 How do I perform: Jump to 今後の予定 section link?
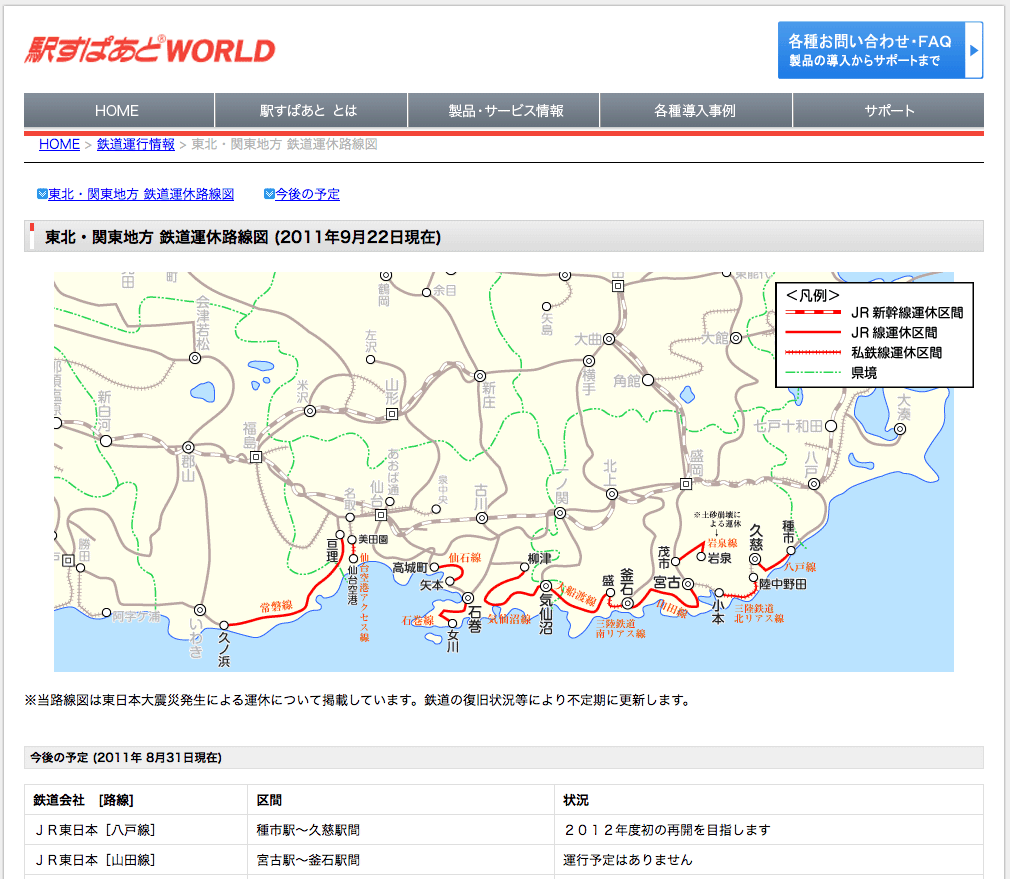[x=307, y=194]
